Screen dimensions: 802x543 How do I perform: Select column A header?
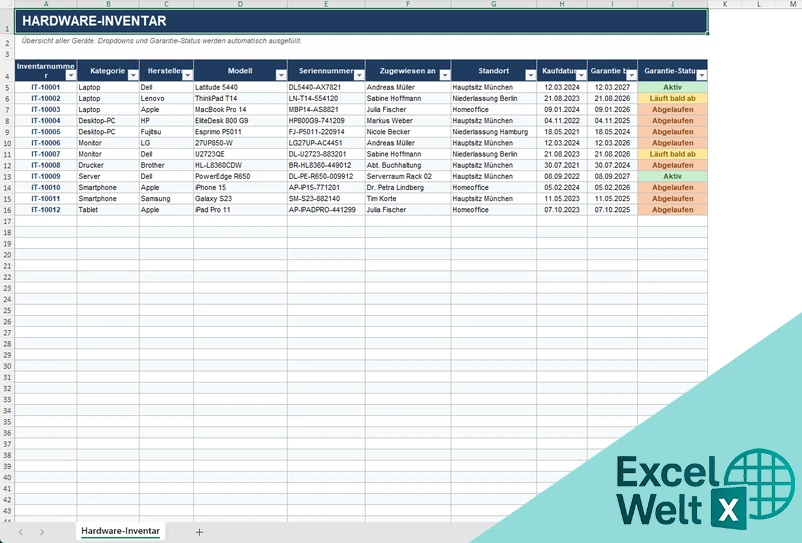[x=46, y=4]
